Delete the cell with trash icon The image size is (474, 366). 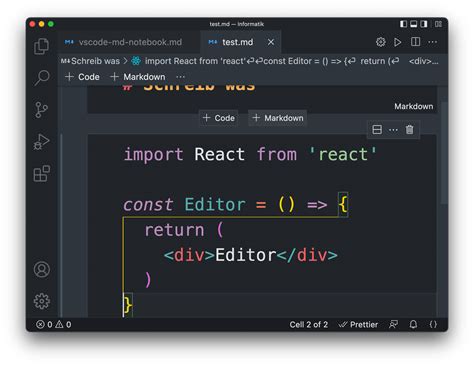(x=409, y=129)
